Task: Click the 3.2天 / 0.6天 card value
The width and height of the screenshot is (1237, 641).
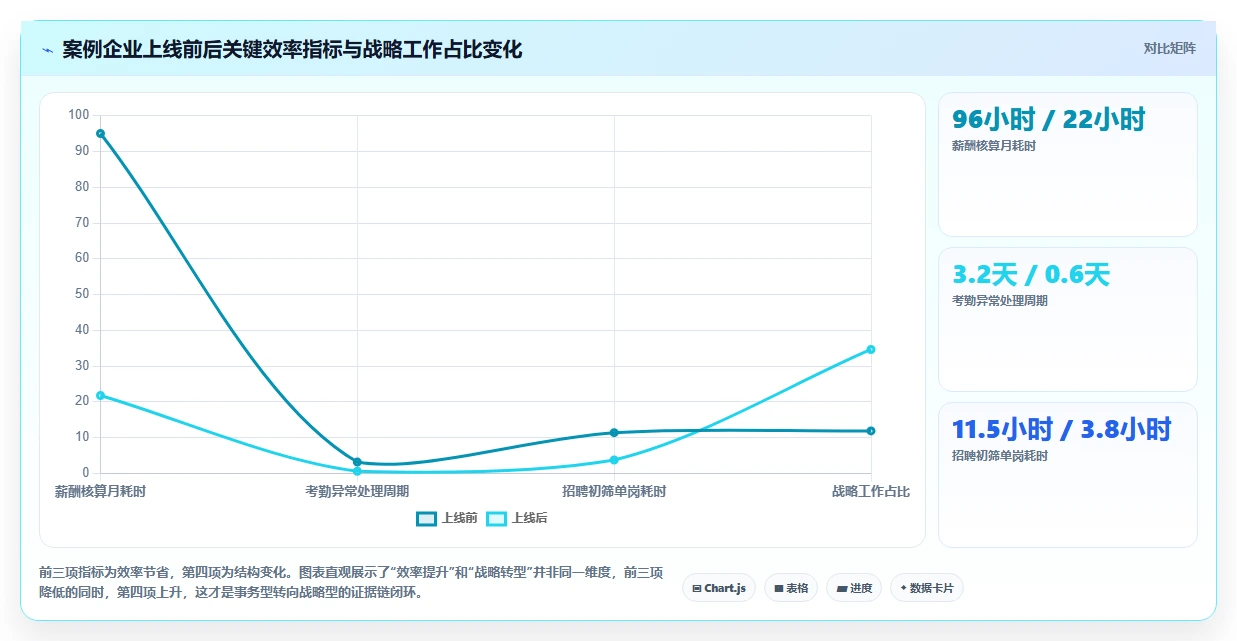Action: [1031, 274]
